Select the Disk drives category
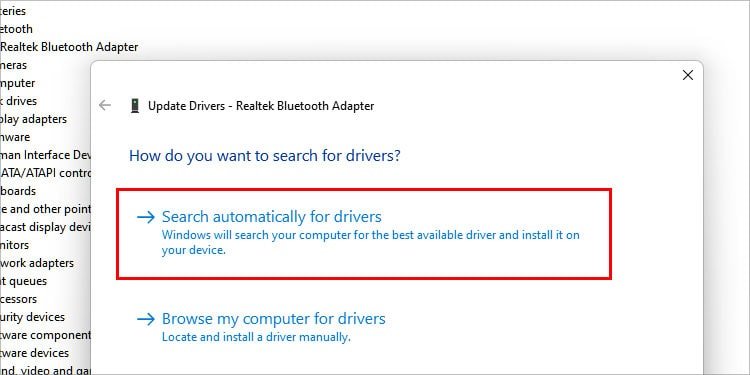The image size is (750, 375). (x=18, y=101)
